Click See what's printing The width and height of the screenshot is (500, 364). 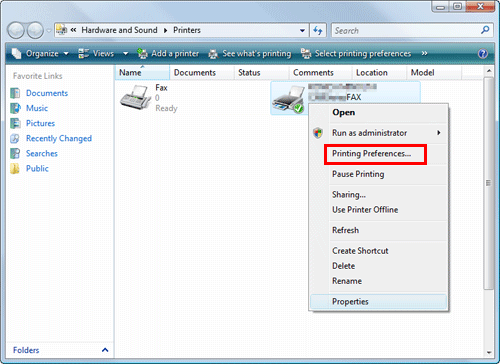click(249, 54)
